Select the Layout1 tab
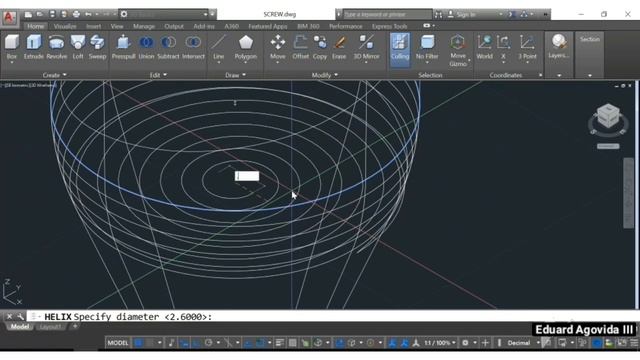The height and width of the screenshot is (360, 640). pyautogui.click(x=51, y=327)
